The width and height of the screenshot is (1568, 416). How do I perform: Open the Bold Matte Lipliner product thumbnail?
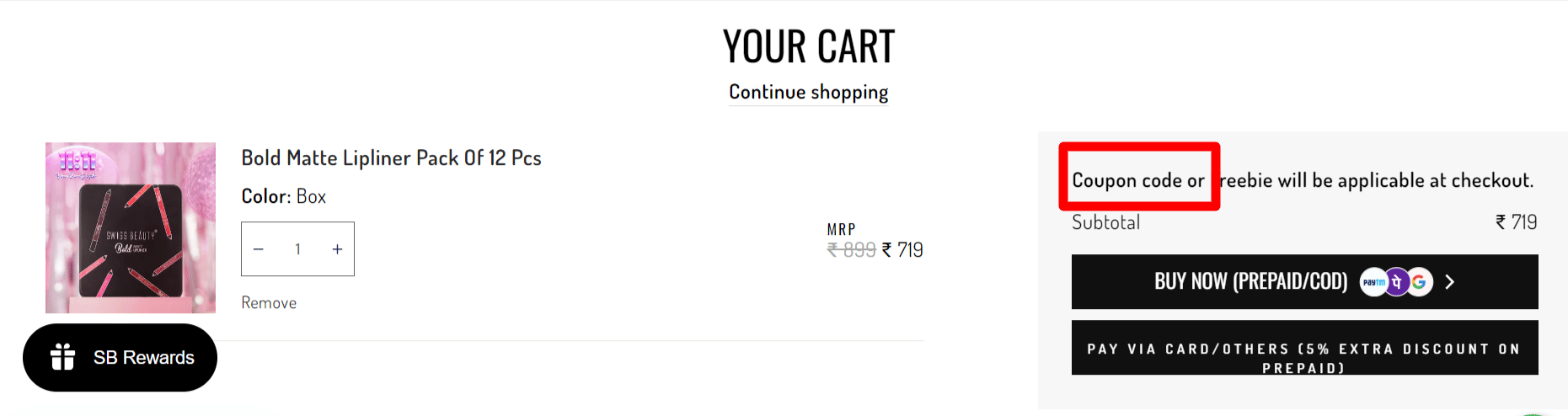pyautogui.click(x=131, y=227)
